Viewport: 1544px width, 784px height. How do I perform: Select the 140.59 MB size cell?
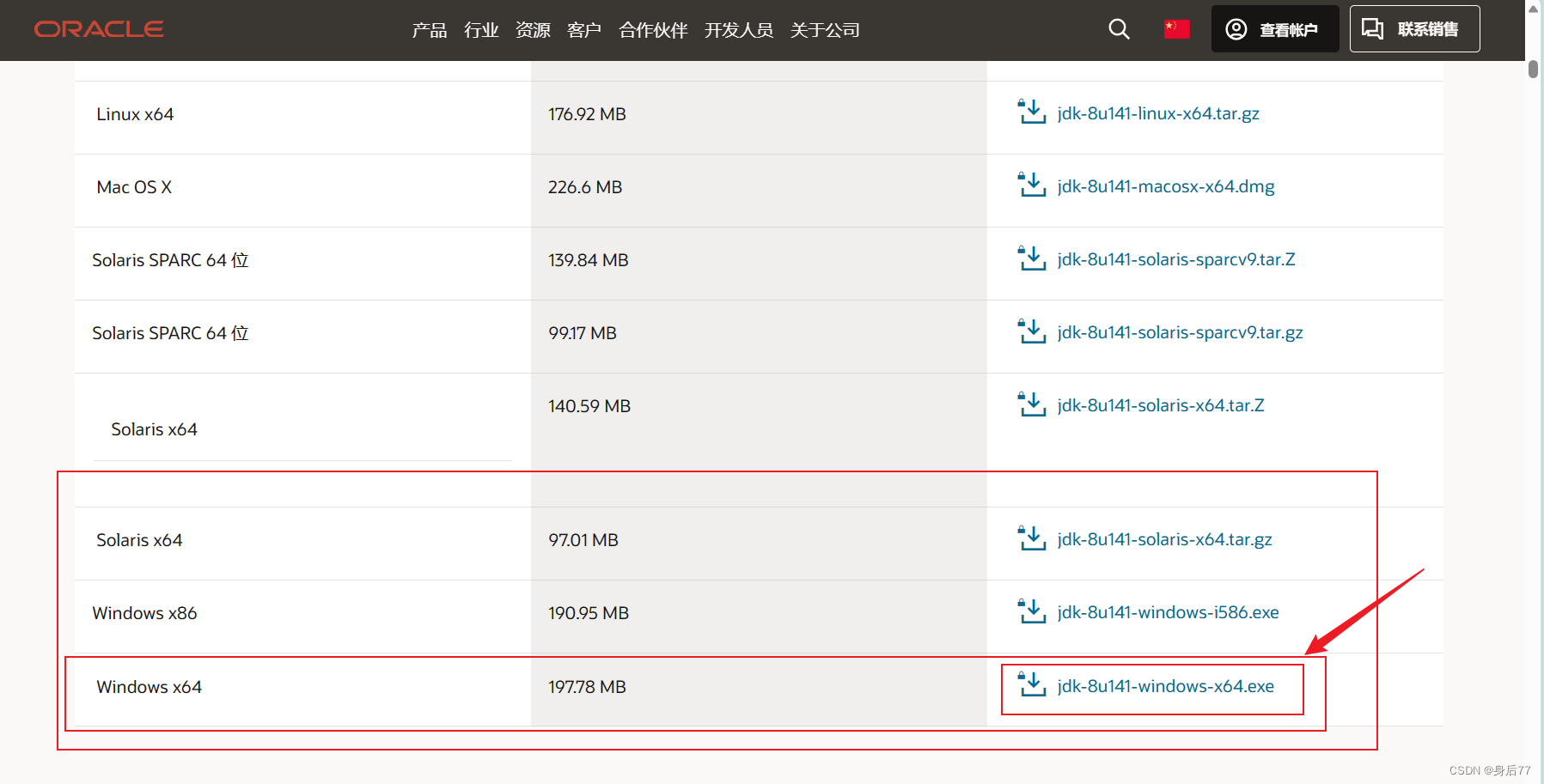click(759, 440)
